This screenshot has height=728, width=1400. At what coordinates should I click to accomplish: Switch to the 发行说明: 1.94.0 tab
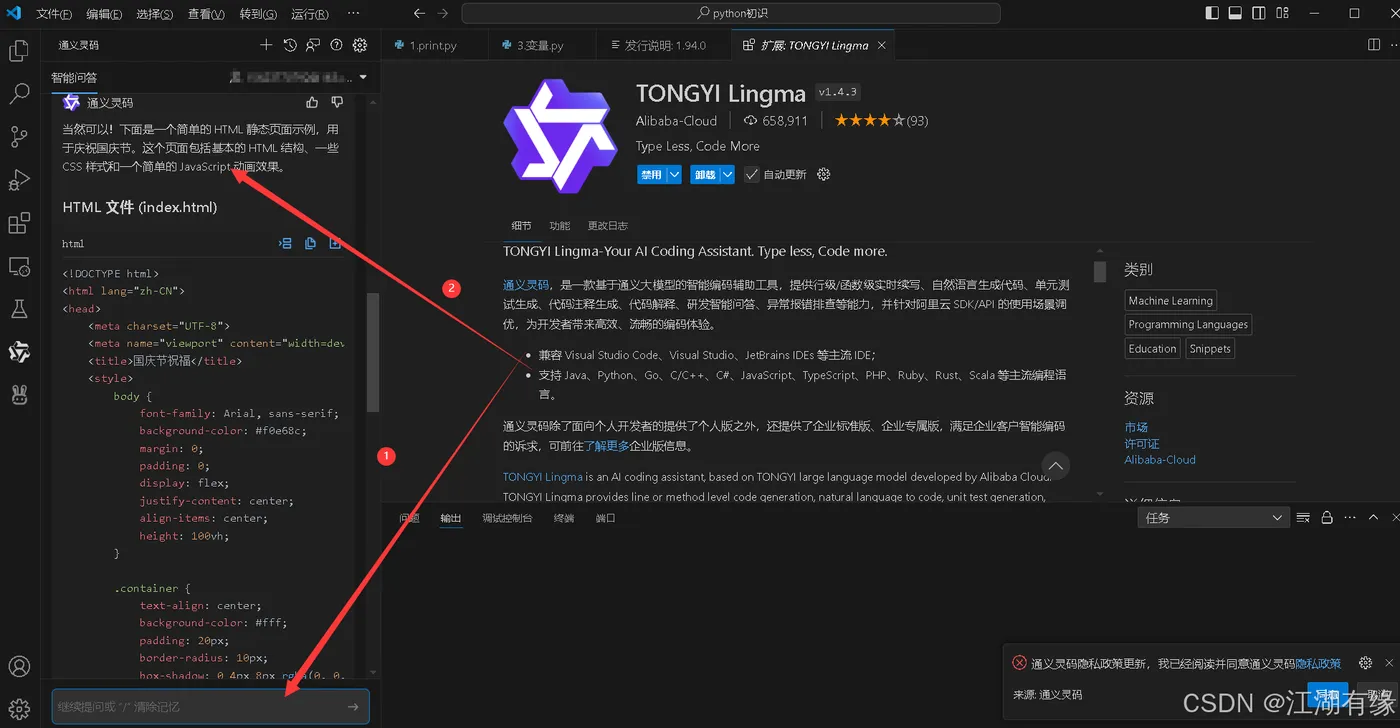665,45
